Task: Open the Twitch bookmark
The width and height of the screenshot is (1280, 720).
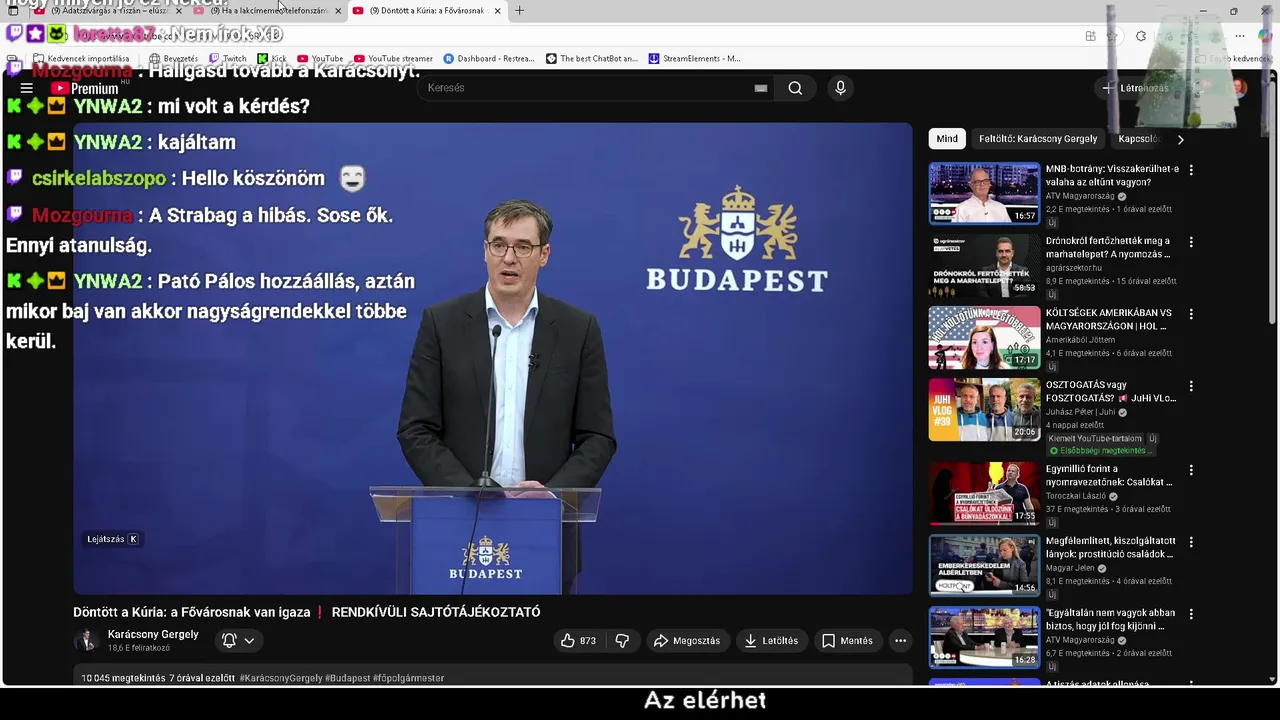Action: pos(227,59)
